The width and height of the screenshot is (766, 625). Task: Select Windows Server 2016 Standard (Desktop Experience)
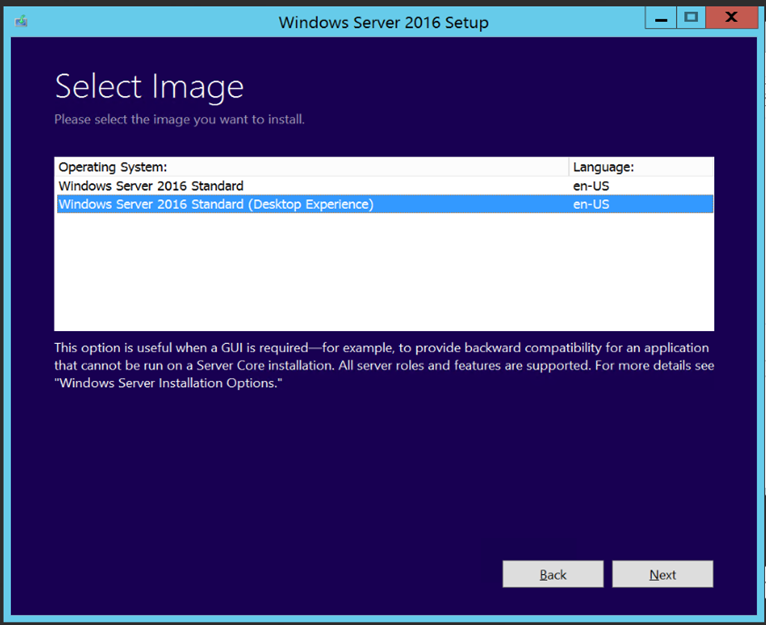coord(385,204)
